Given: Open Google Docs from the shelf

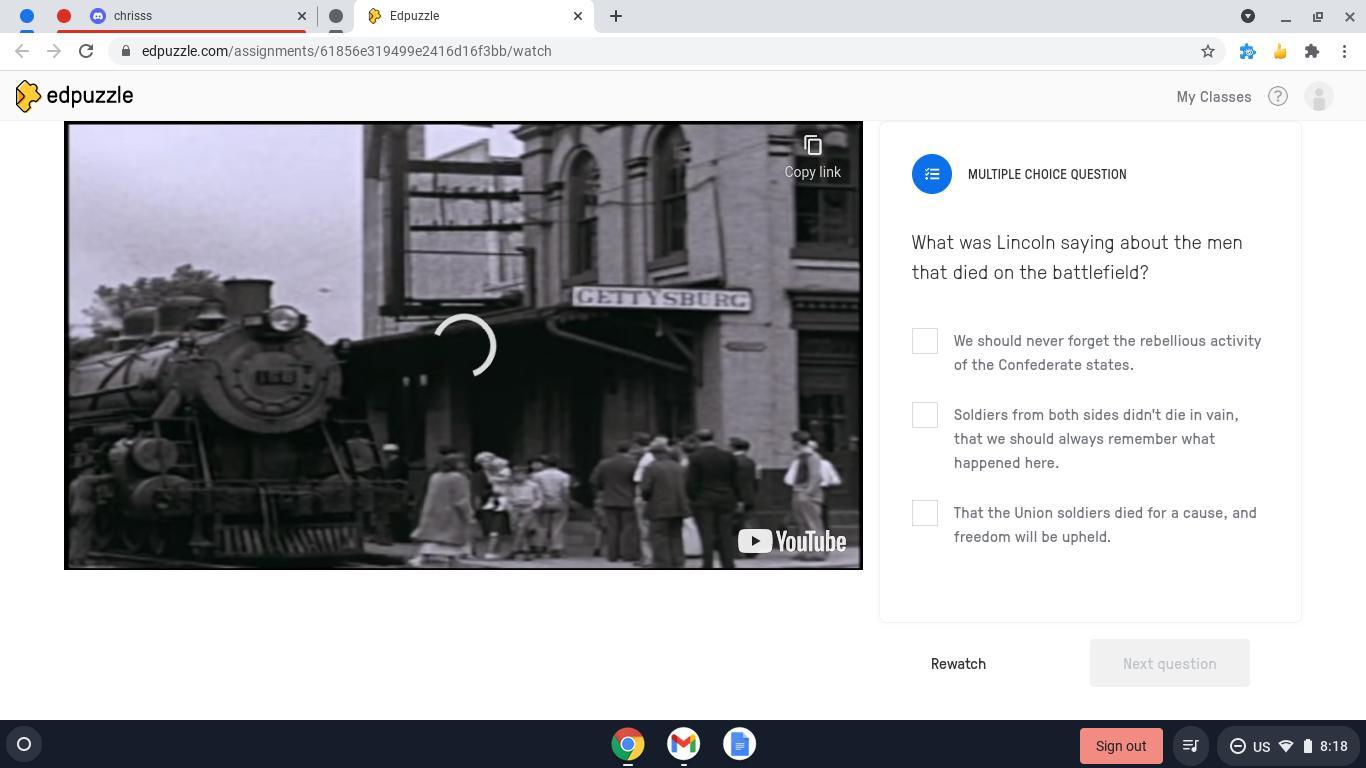Looking at the screenshot, I should click(739, 744).
